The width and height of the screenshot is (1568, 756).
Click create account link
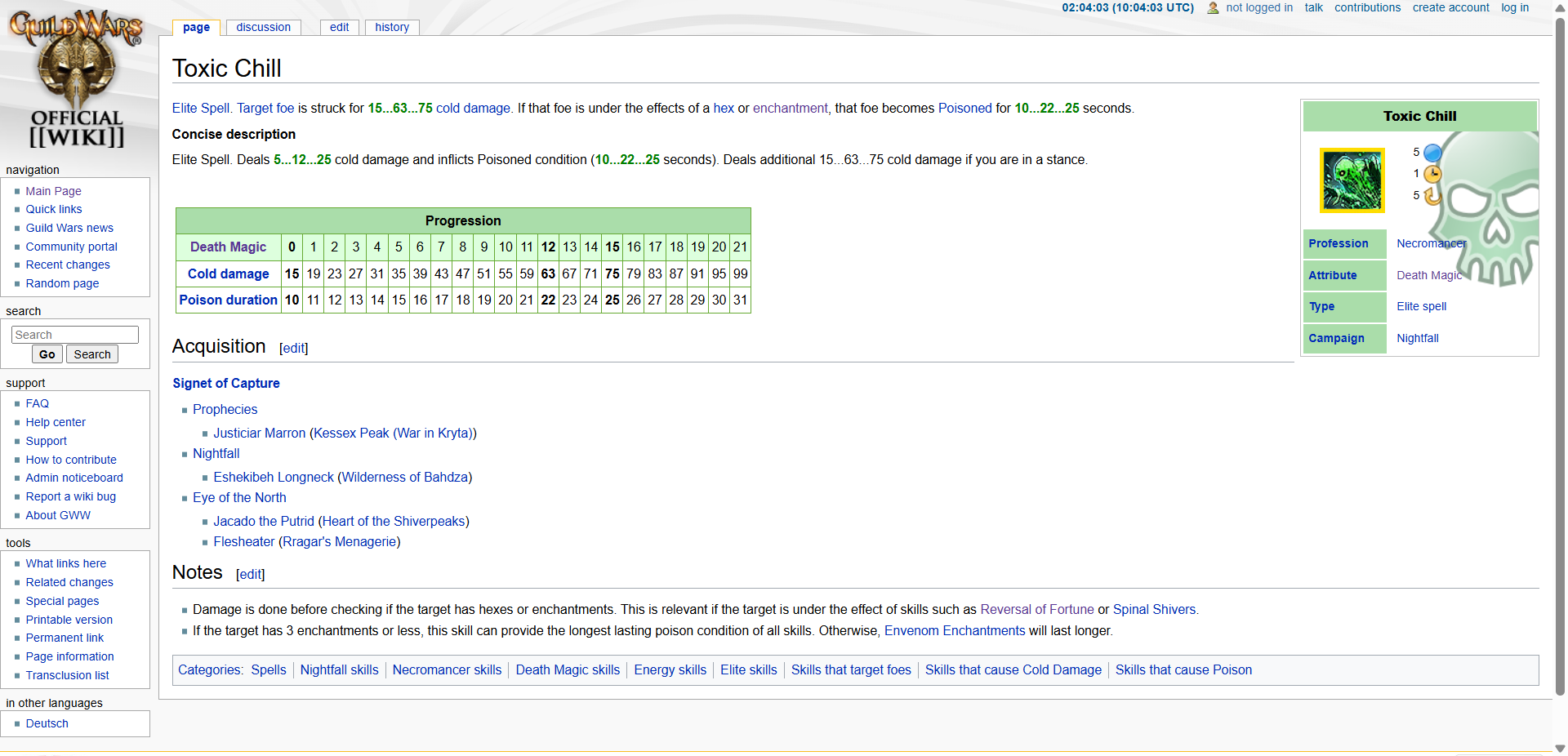1450,7
